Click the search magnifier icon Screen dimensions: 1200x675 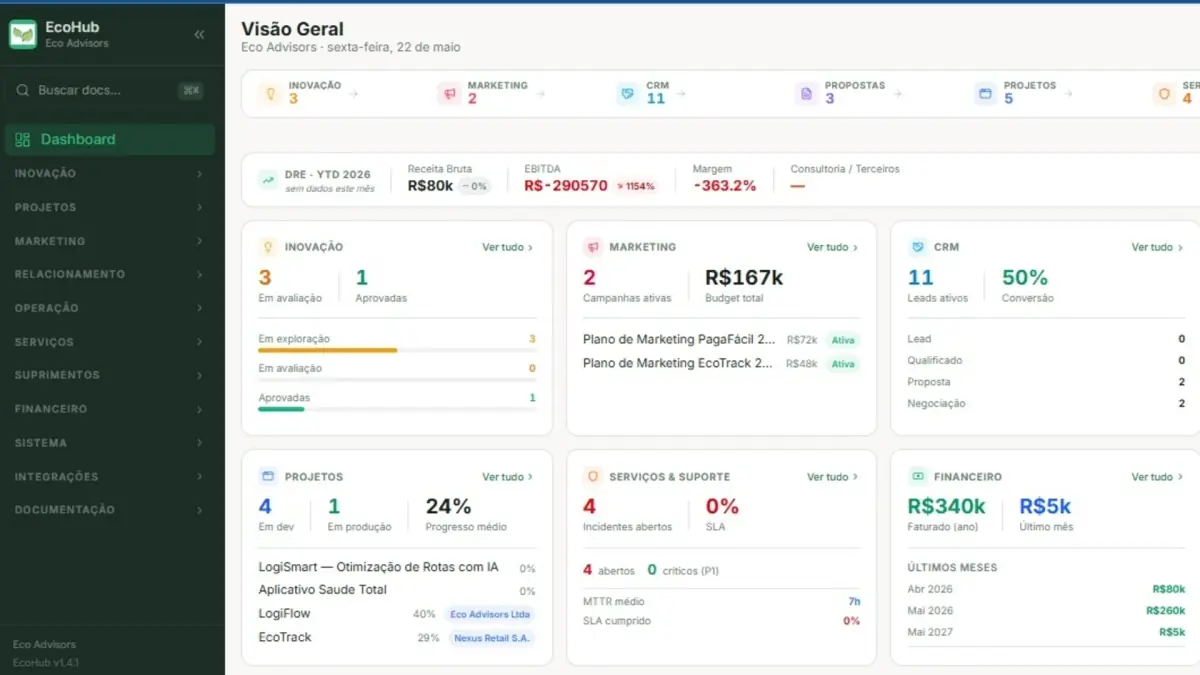(23, 90)
